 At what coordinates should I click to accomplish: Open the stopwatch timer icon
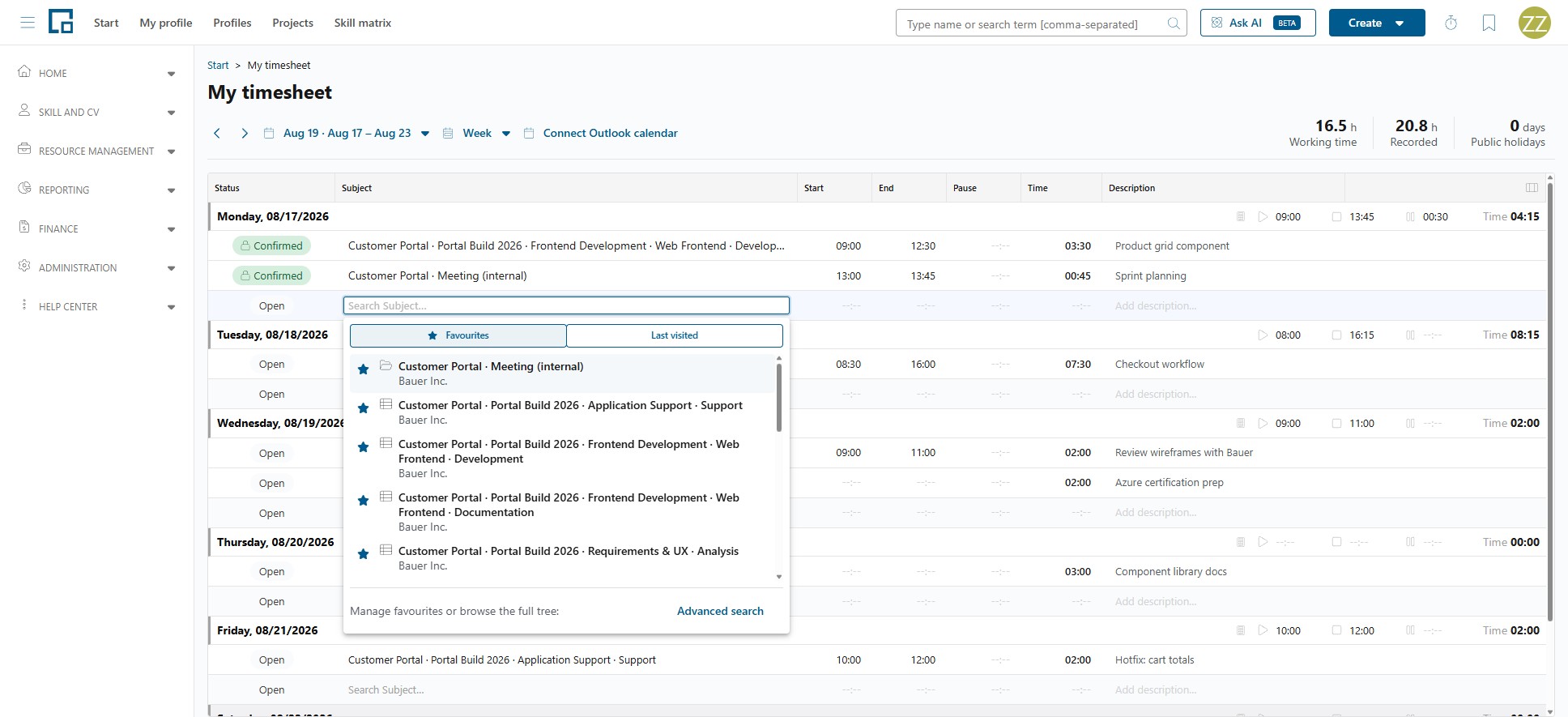click(1451, 23)
